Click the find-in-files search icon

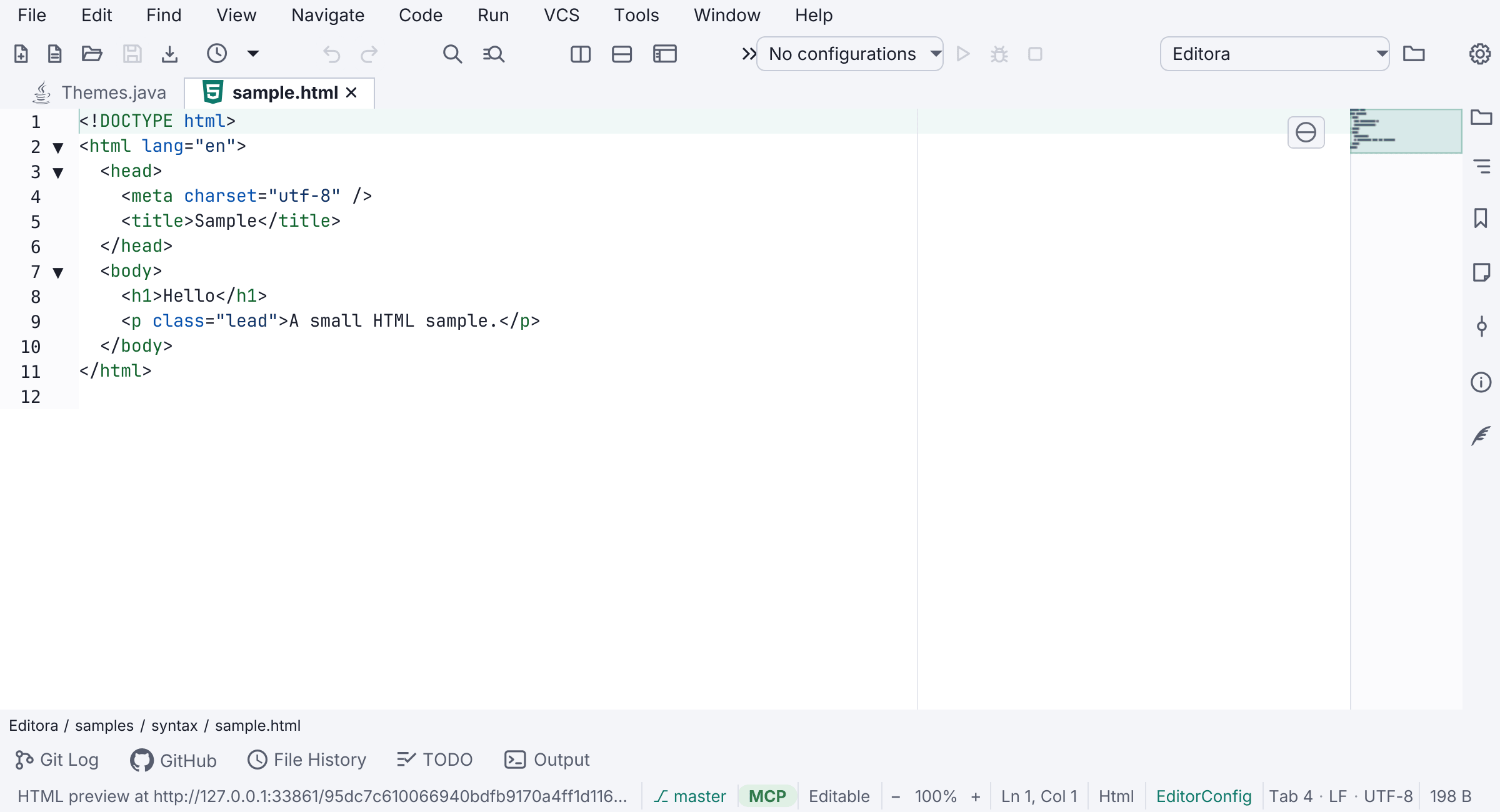[x=494, y=54]
